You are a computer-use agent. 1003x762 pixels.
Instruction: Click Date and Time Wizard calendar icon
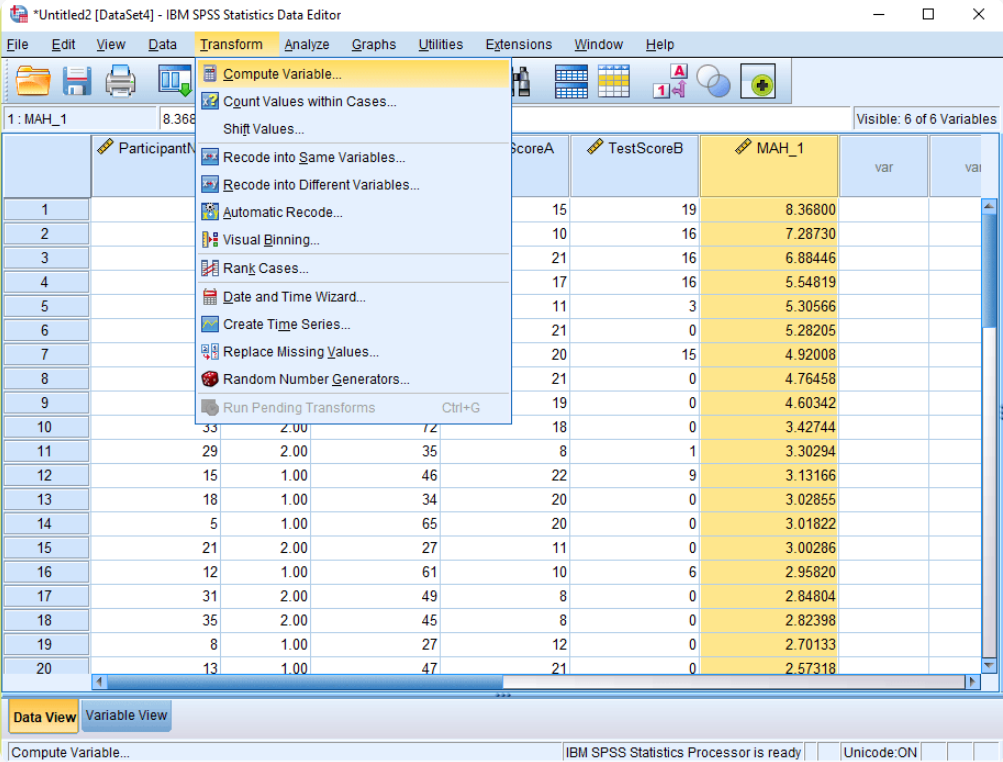(209, 296)
